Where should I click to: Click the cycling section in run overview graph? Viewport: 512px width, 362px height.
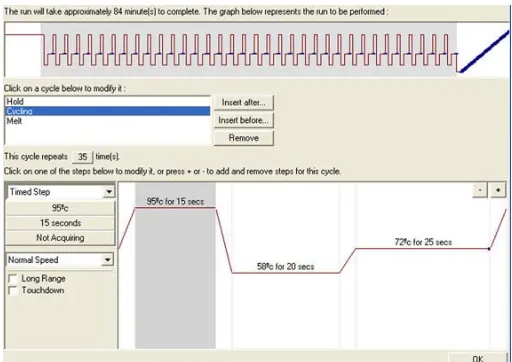click(x=249, y=49)
